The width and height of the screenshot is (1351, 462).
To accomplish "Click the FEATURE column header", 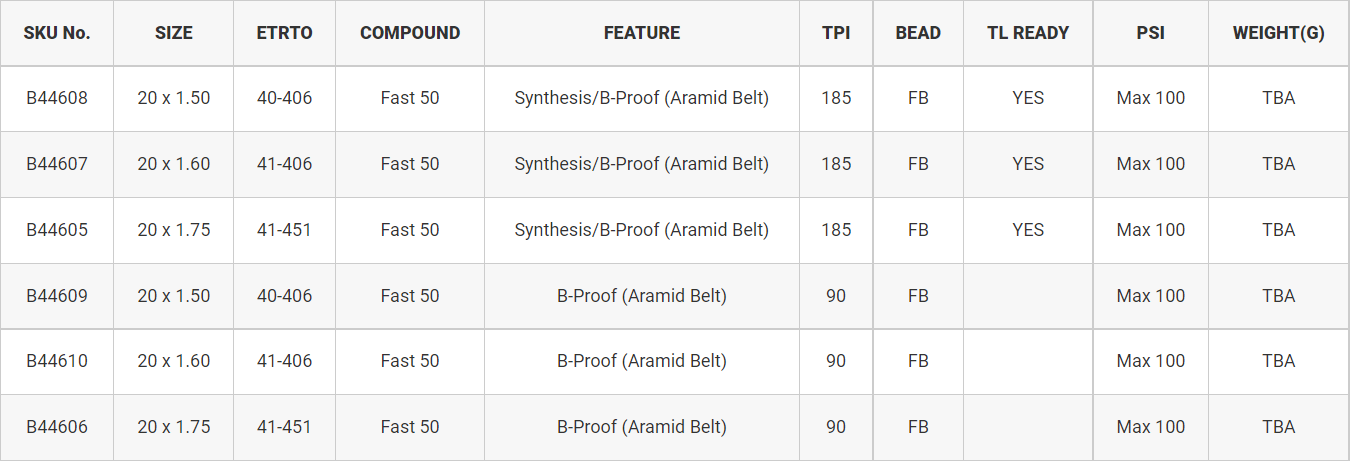I will (x=642, y=33).
